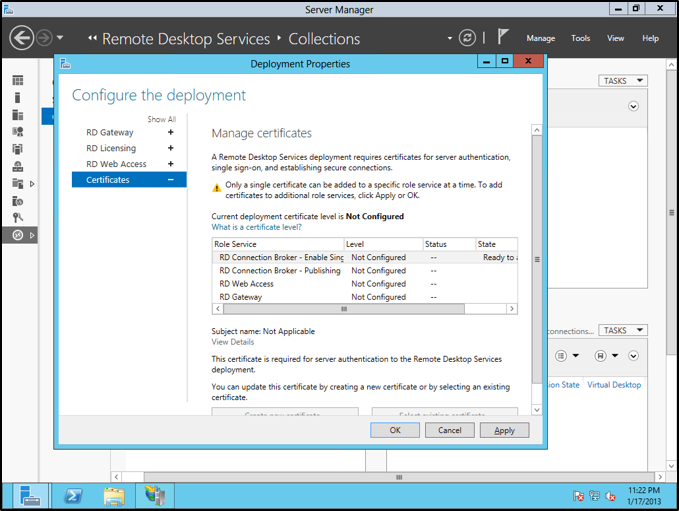Open the Manage menu

(x=540, y=39)
